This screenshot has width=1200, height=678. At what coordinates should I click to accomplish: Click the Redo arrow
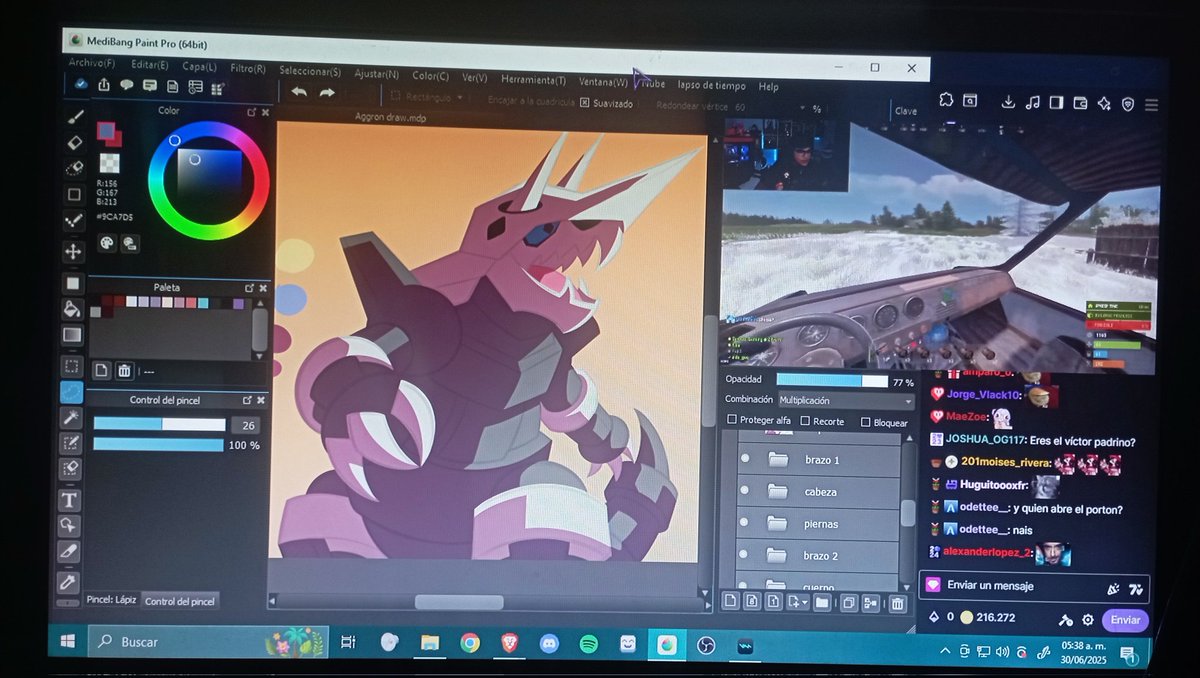(327, 93)
